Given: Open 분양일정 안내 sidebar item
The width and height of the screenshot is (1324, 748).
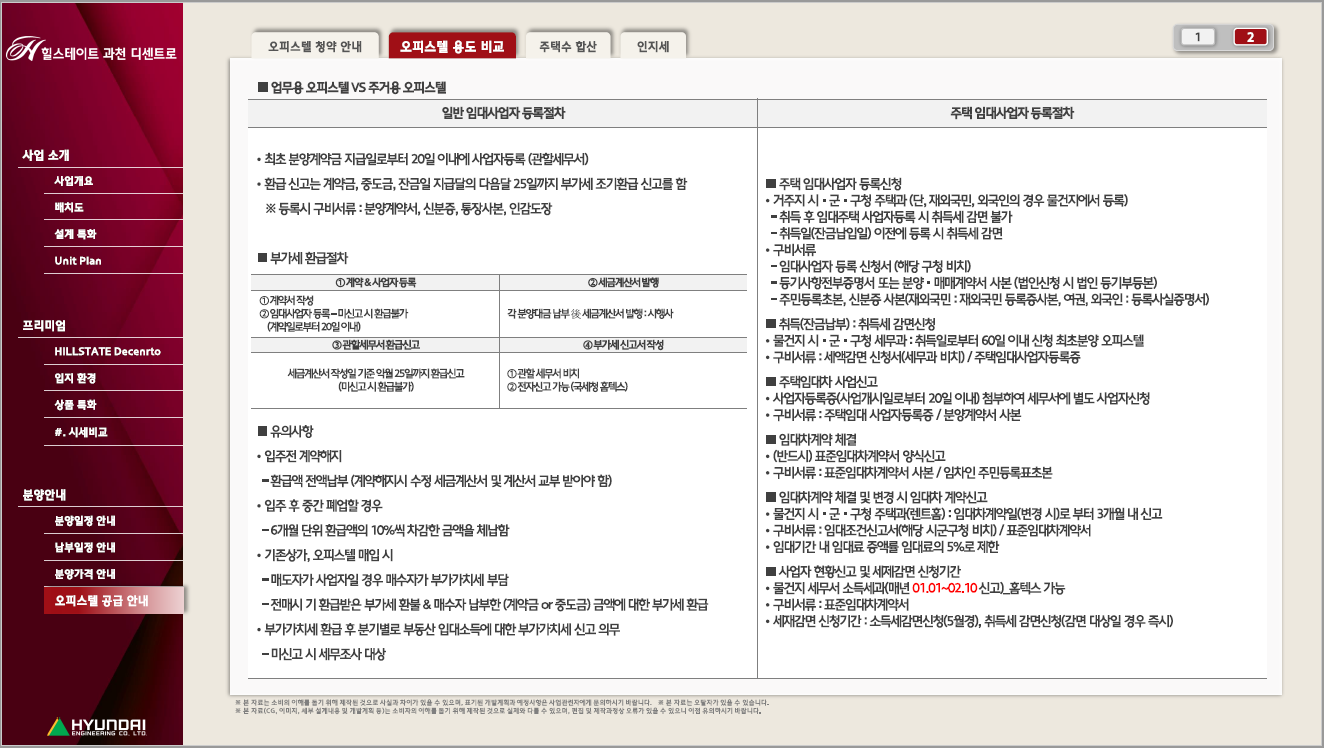Looking at the screenshot, I should click(85, 521).
